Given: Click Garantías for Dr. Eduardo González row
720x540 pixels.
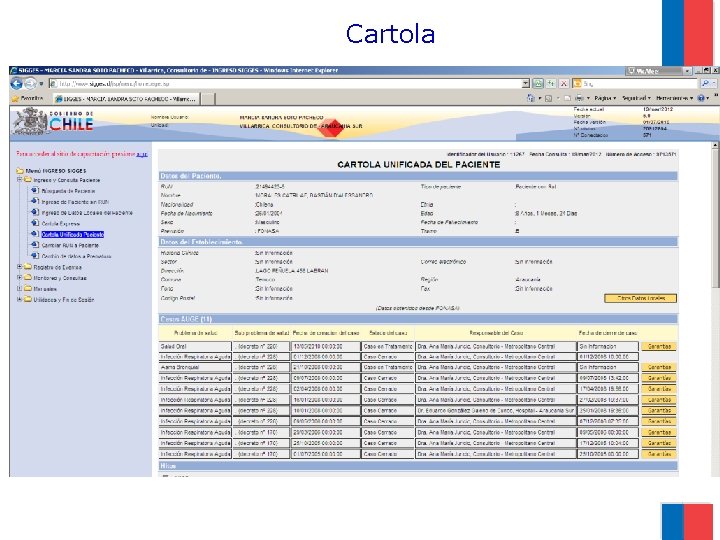Looking at the screenshot, I should click(659, 411).
